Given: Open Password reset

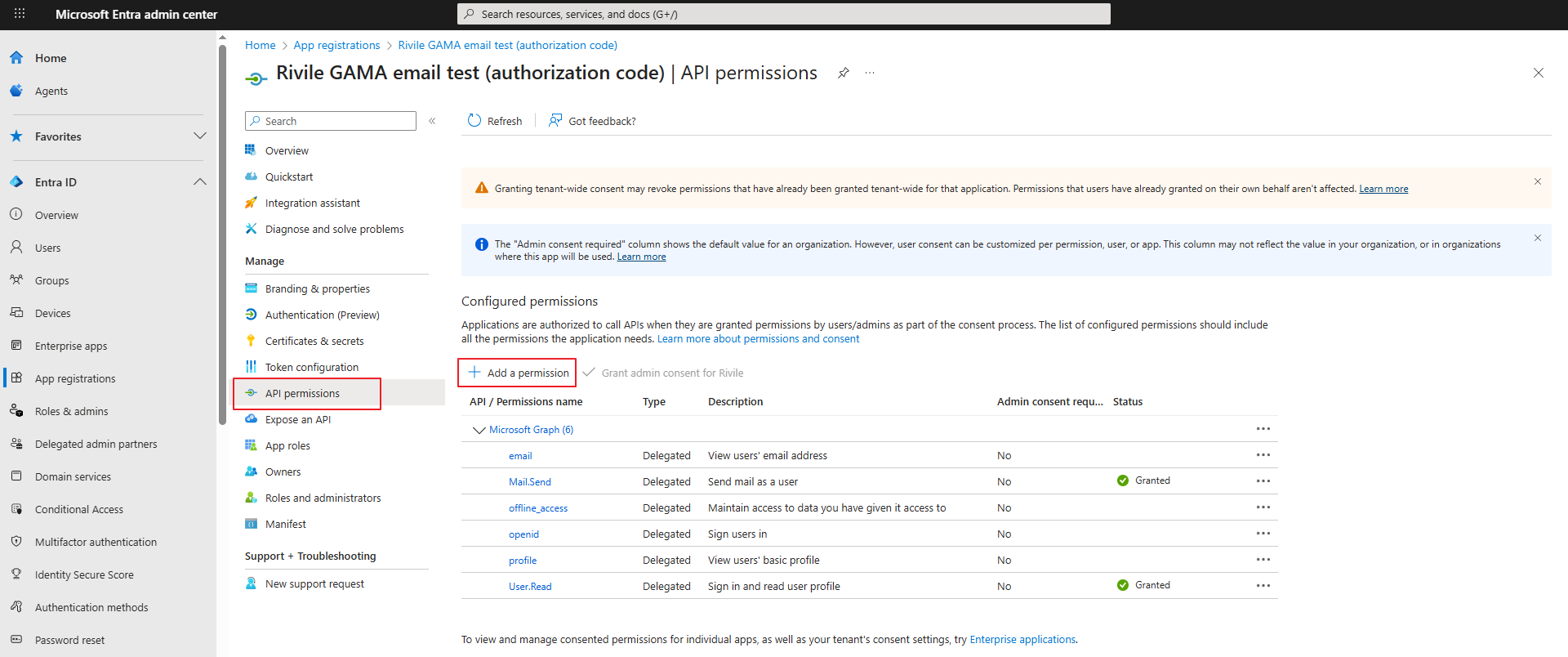Looking at the screenshot, I should pyautogui.click(x=70, y=640).
